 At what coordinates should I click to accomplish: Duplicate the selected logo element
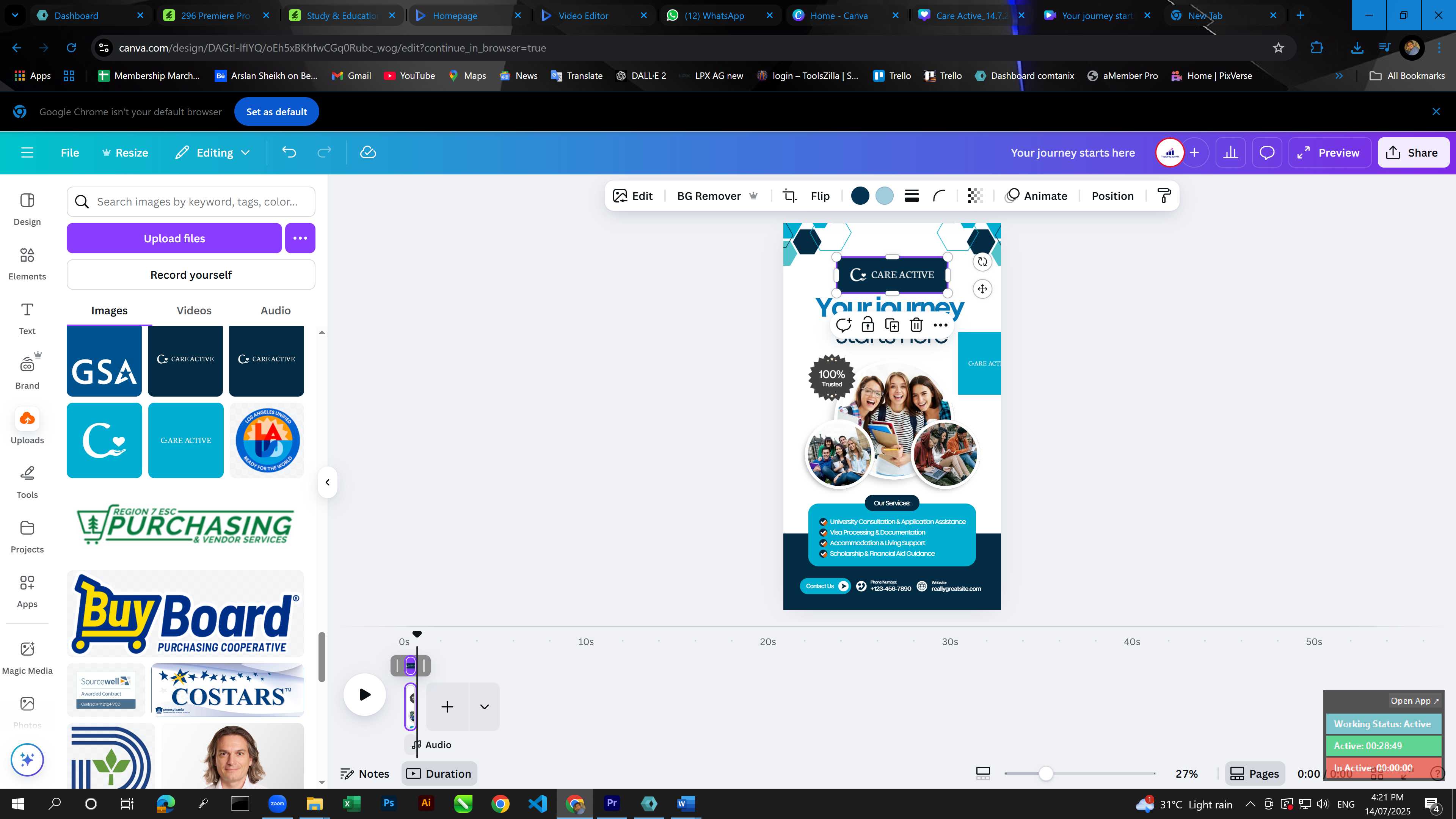pos(892,325)
